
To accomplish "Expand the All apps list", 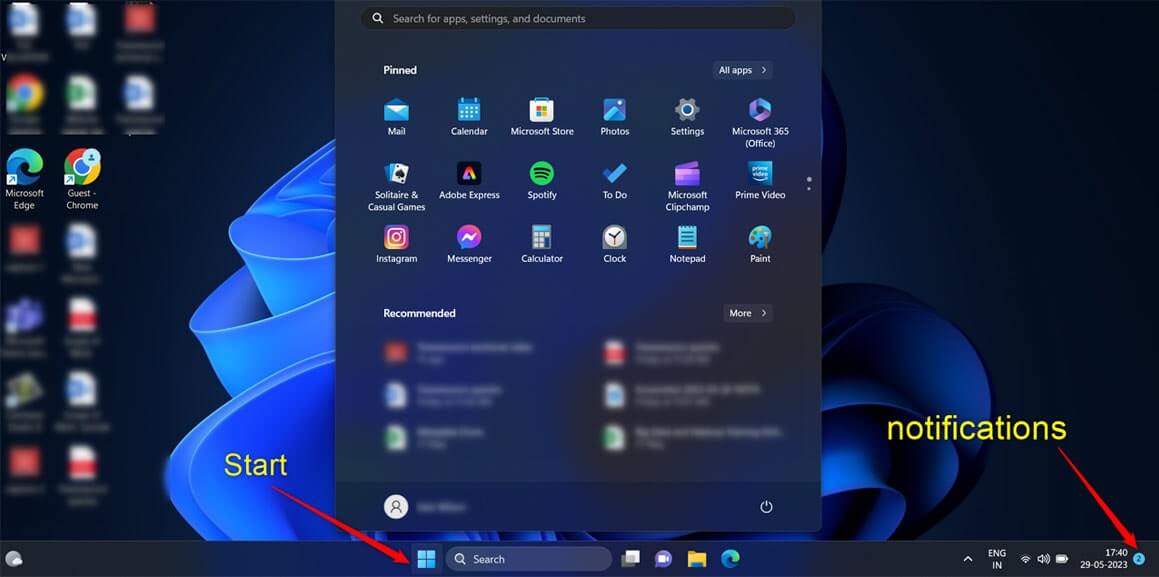I will click(743, 70).
